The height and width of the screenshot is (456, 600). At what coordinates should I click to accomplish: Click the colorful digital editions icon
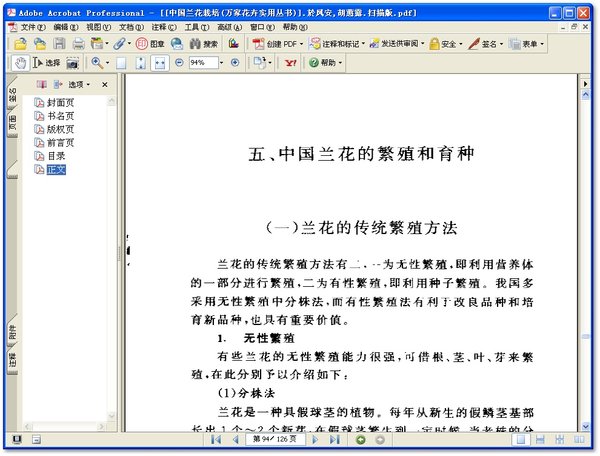pyautogui.click(x=233, y=44)
